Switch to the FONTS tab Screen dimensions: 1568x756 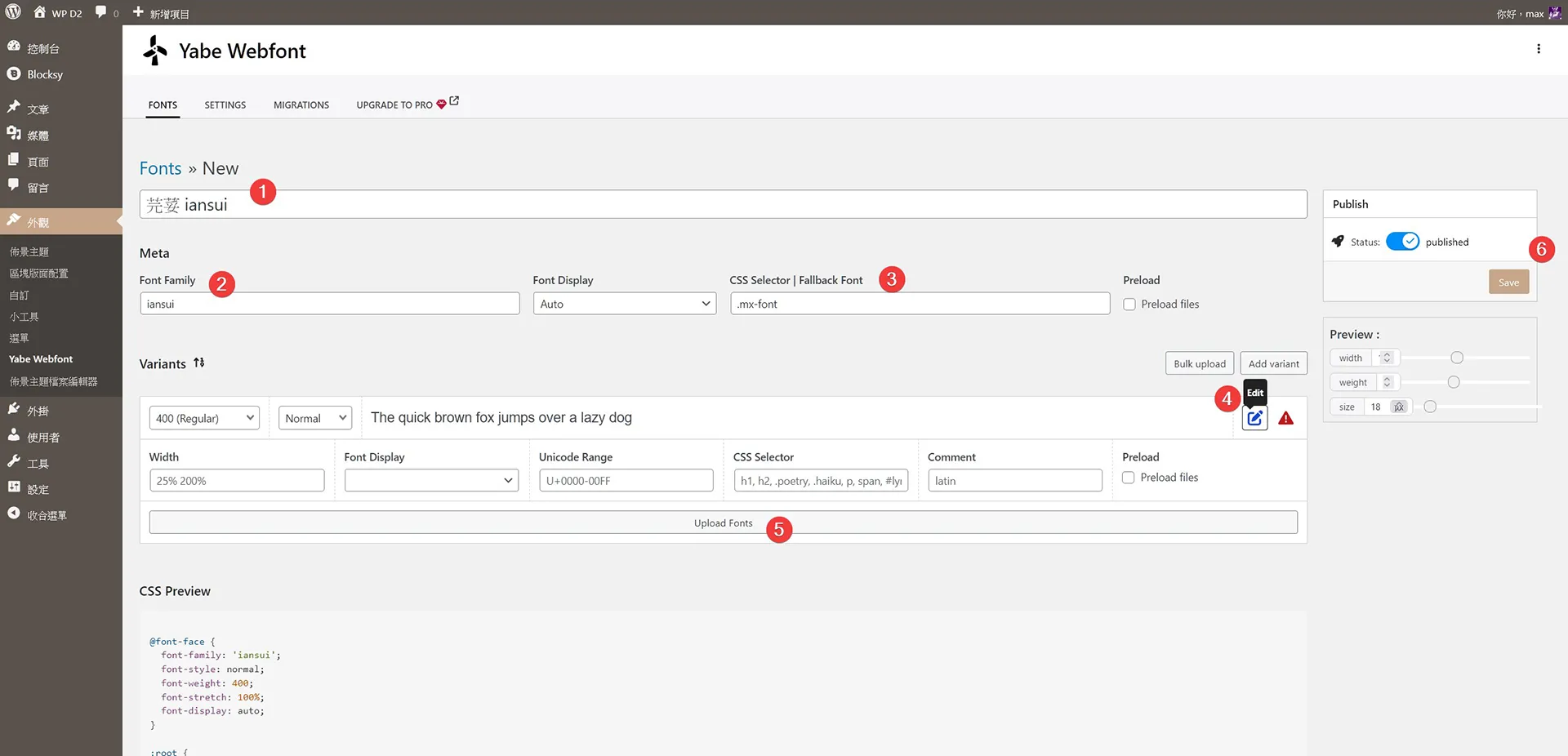[x=163, y=105]
